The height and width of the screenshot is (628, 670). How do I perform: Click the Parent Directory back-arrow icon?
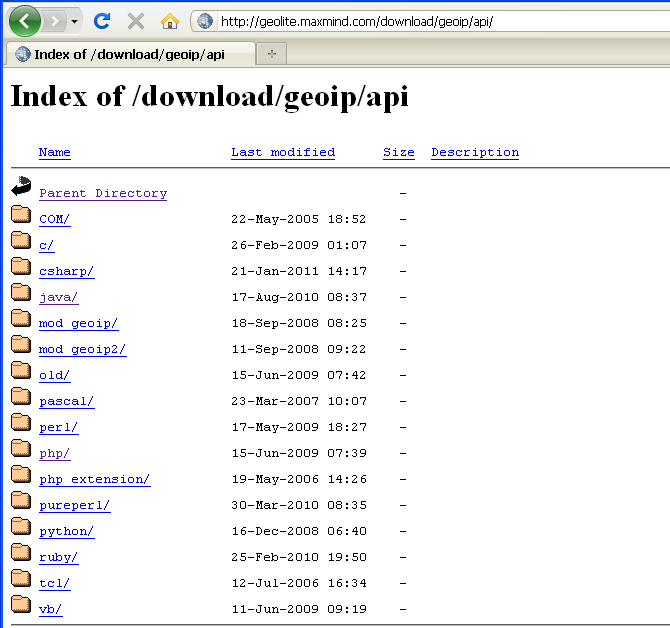point(22,187)
